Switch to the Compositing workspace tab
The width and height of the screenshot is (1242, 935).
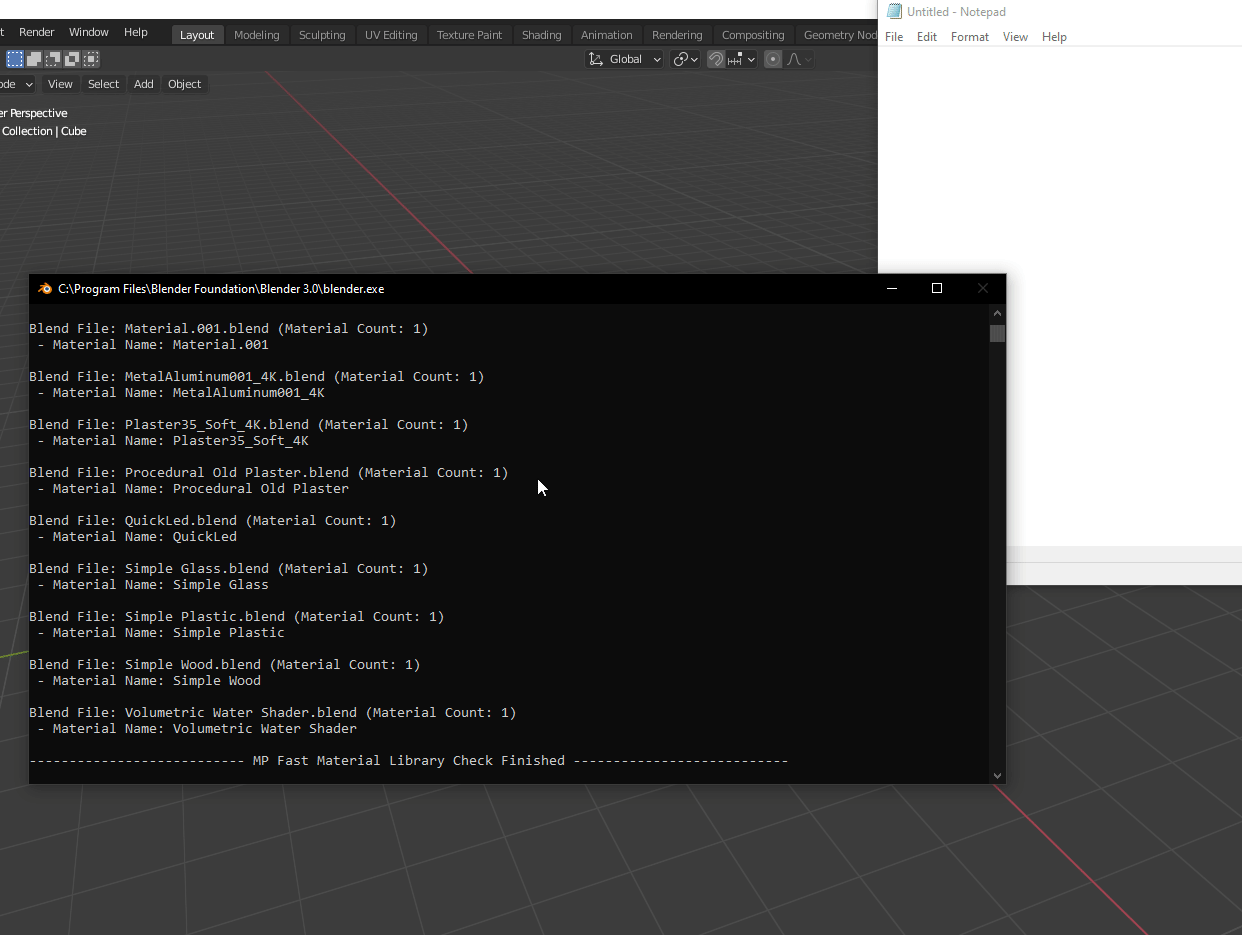click(x=753, y=35)
